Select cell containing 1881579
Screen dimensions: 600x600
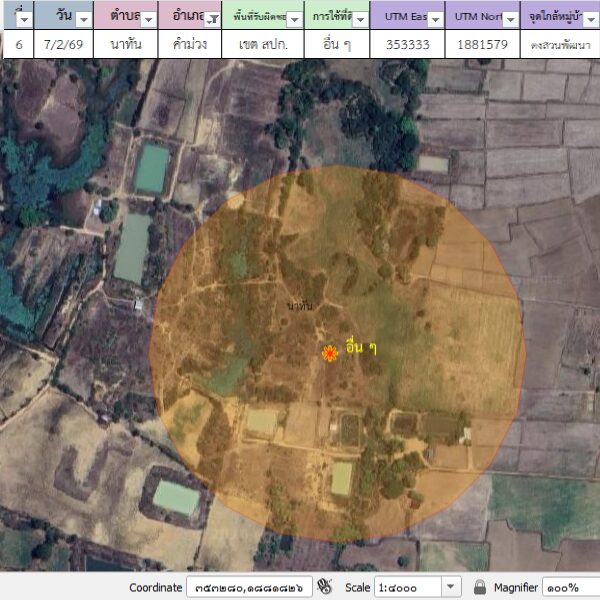[482, 44]
